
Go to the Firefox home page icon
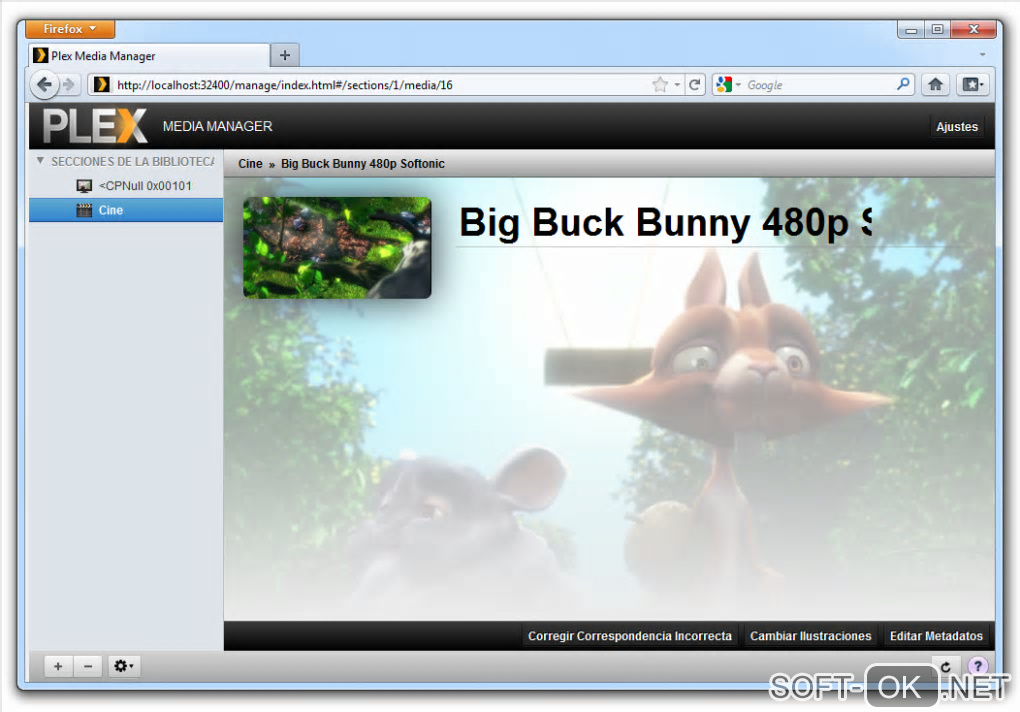[x=935, y=85]
